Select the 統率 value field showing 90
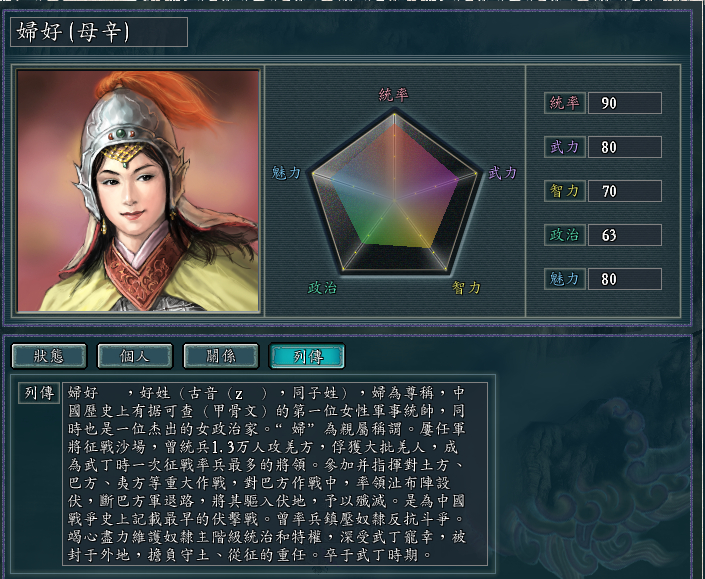Screen dimensions: 705x579 point(625,103)
